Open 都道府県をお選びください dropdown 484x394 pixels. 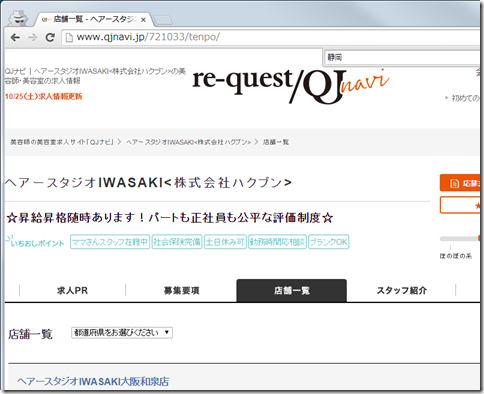(x=122, y=333)
